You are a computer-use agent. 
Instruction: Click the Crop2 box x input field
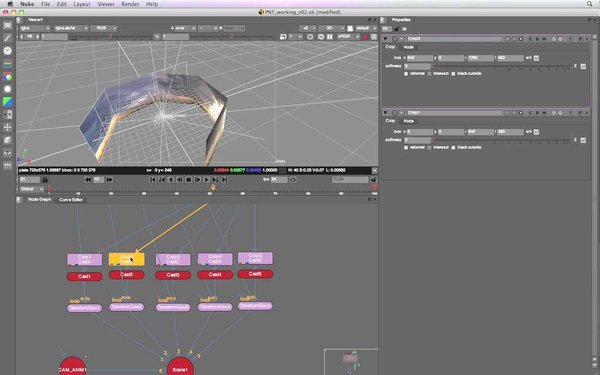pos(420,58)
